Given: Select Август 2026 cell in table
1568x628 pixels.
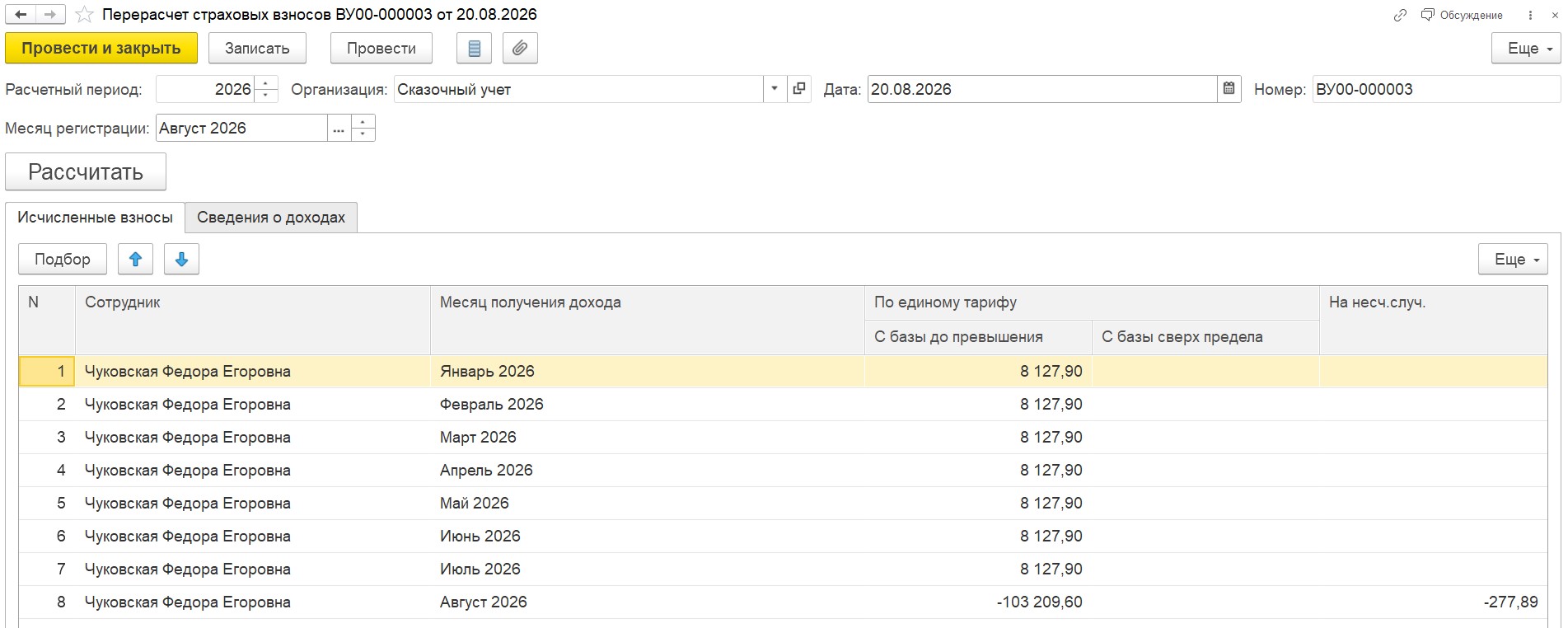Looking at the screenshot, I should tap(648, 602).
